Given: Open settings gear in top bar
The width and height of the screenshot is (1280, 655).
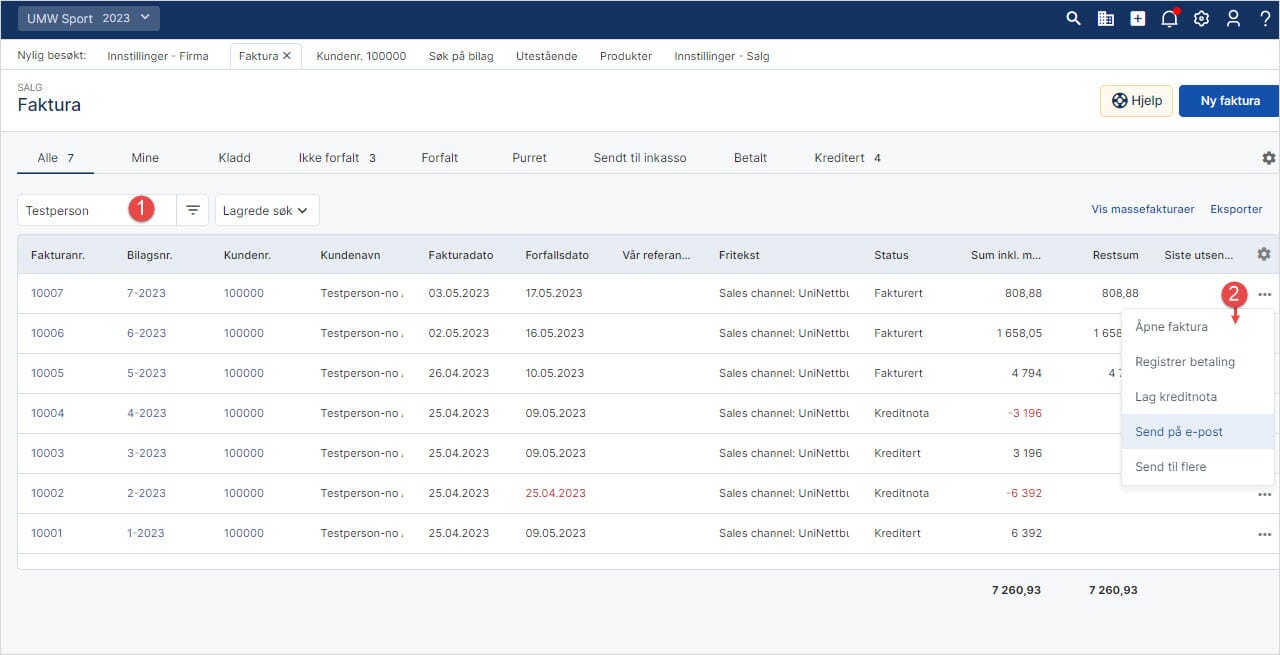Looking at the screenshot, I should (x=1201, y=18).
